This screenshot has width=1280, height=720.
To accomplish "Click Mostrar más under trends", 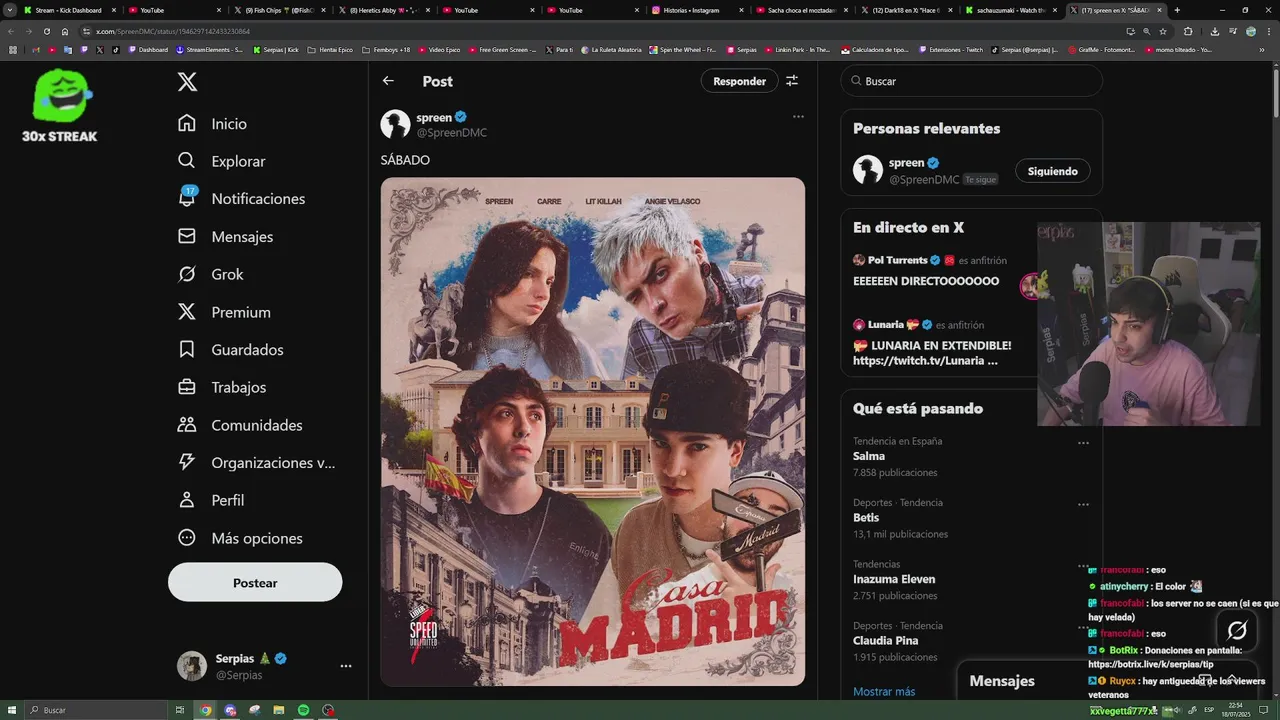I will tap(884, 691).
